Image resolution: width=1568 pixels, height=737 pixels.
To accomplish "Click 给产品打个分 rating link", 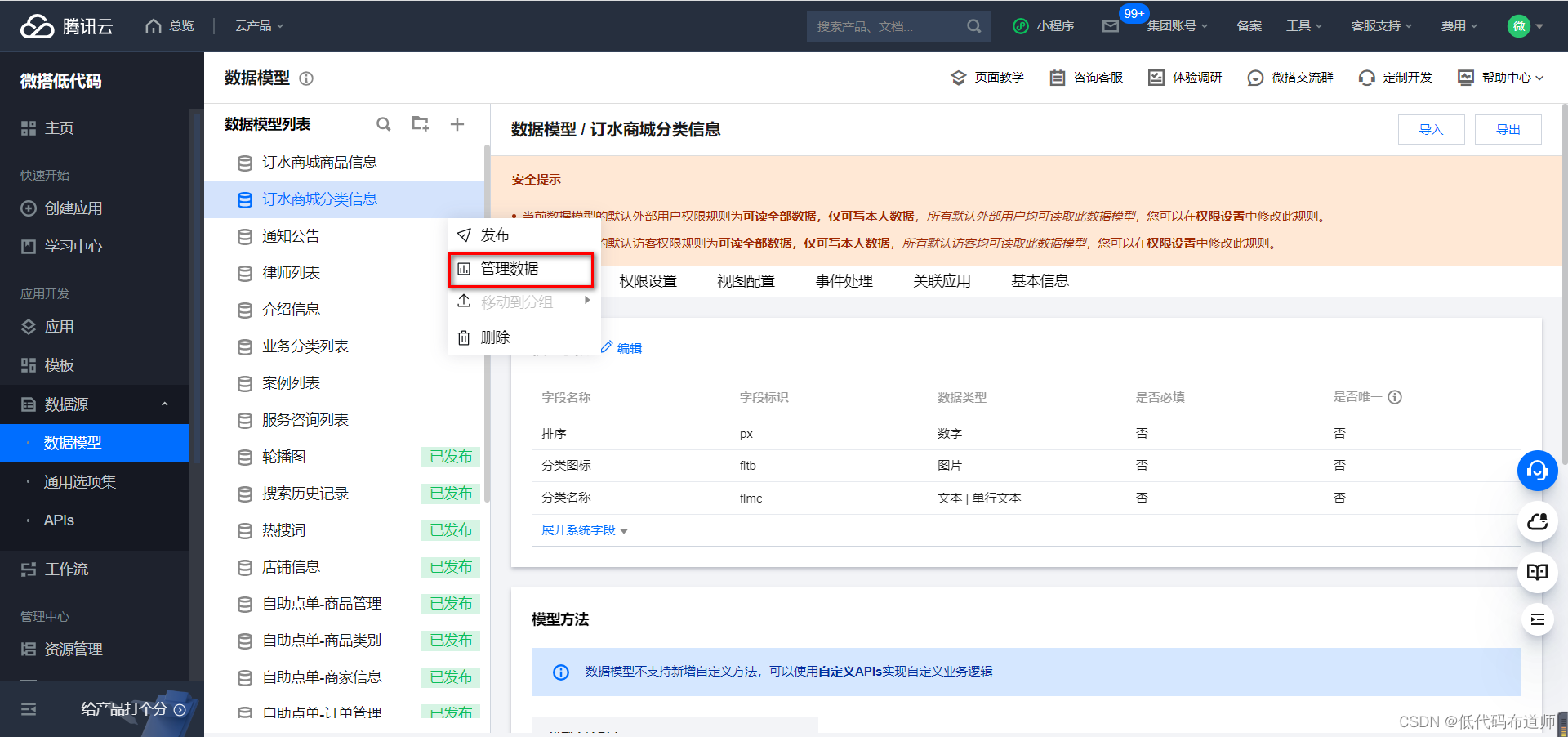I will click(133, 709).
